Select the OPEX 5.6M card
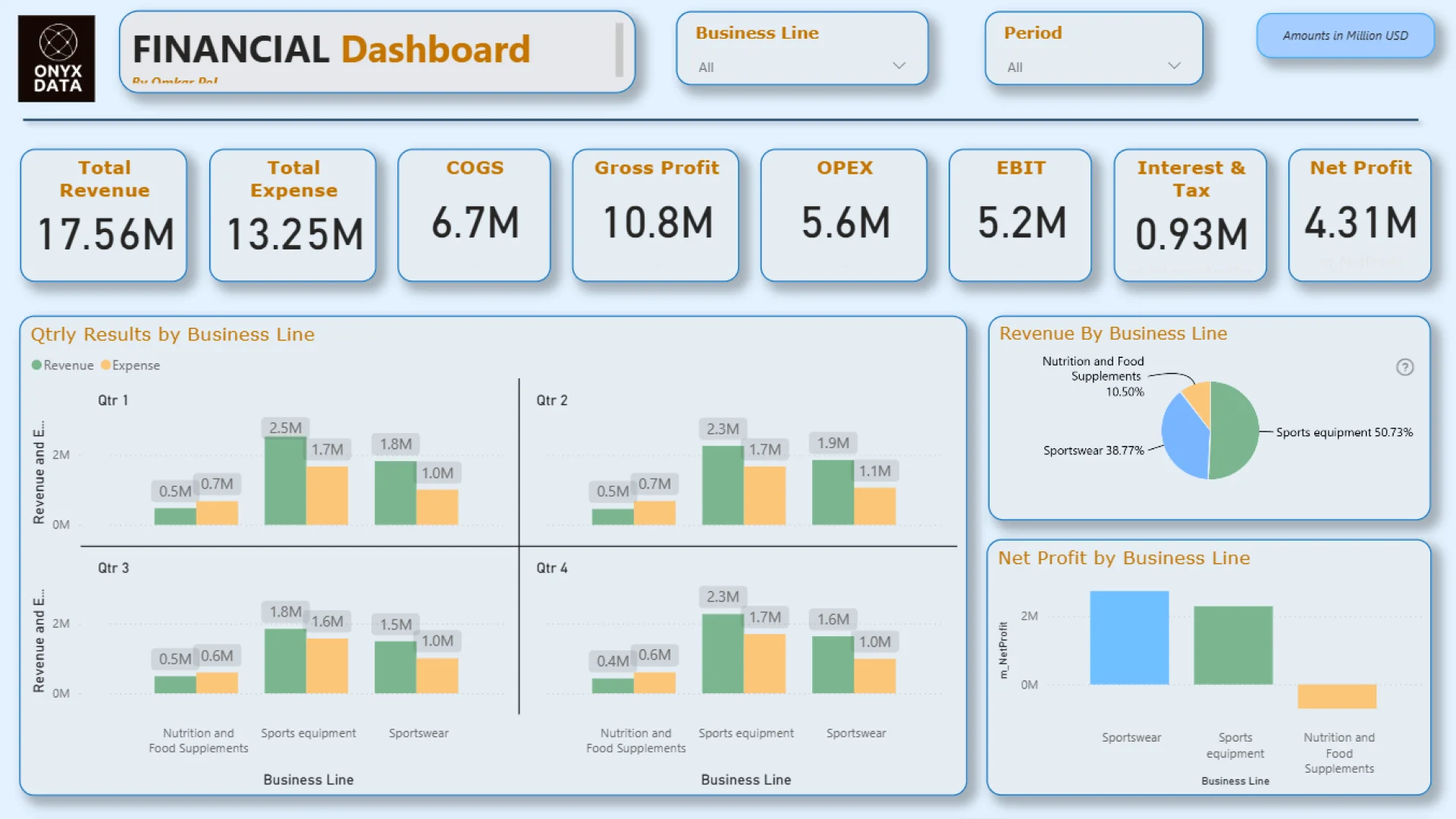The image size is (1456, 819). tap(844, 215)
